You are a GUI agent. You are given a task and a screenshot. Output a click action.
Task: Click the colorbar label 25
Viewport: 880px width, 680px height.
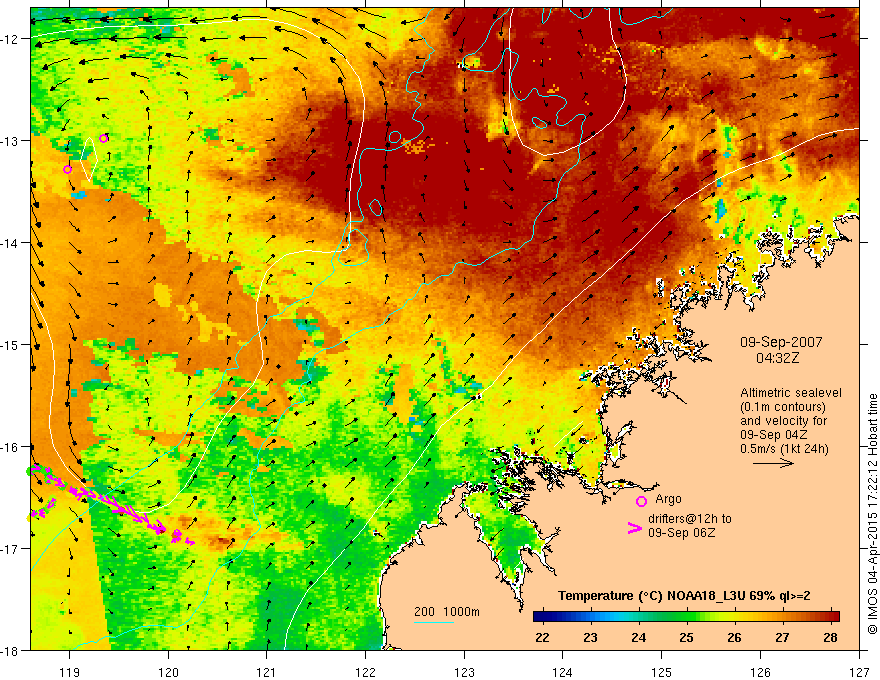click(x=686, y=637)
